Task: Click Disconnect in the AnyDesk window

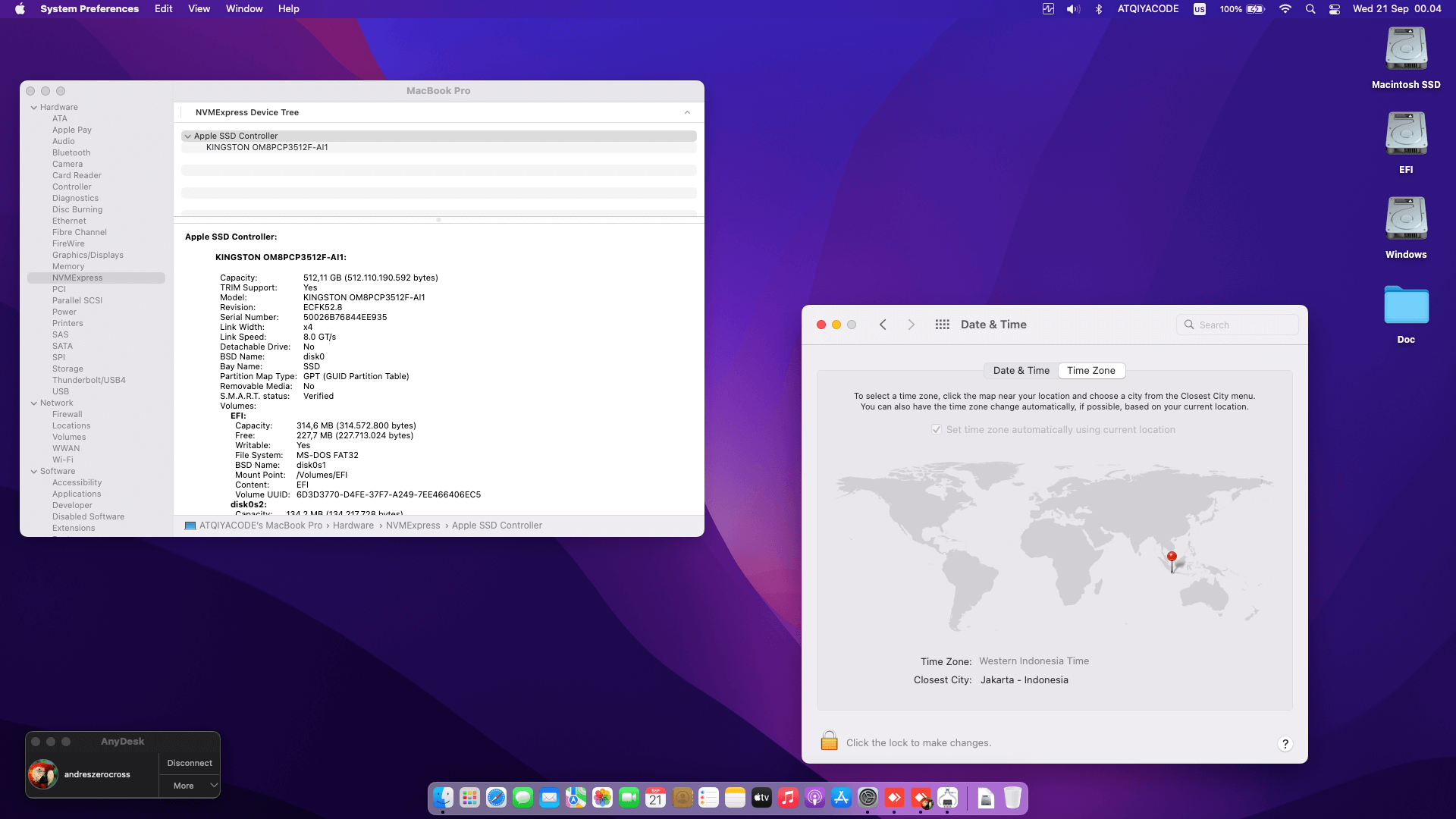Action: coord(190,763)
